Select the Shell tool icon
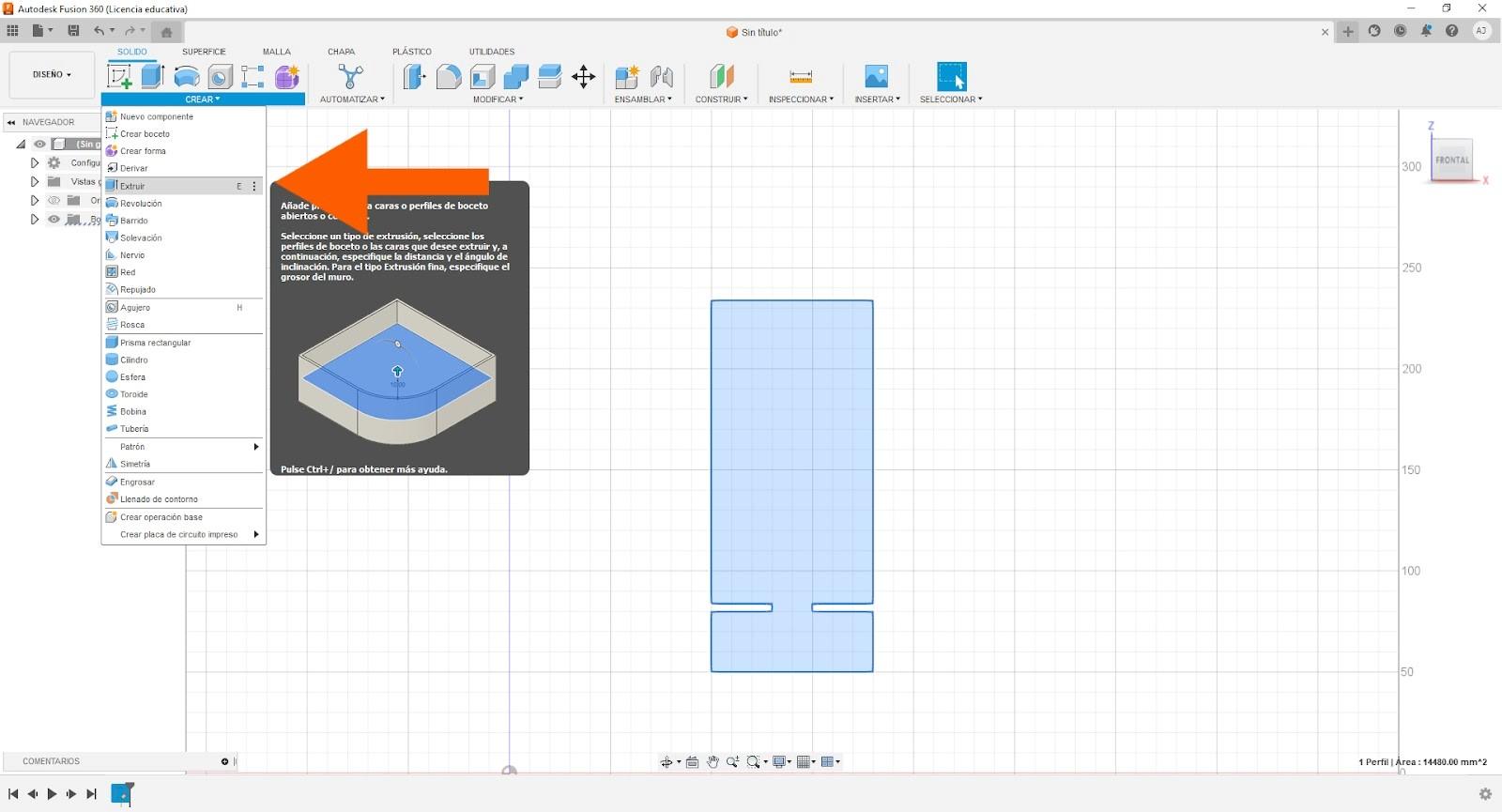 pos(483,76)
